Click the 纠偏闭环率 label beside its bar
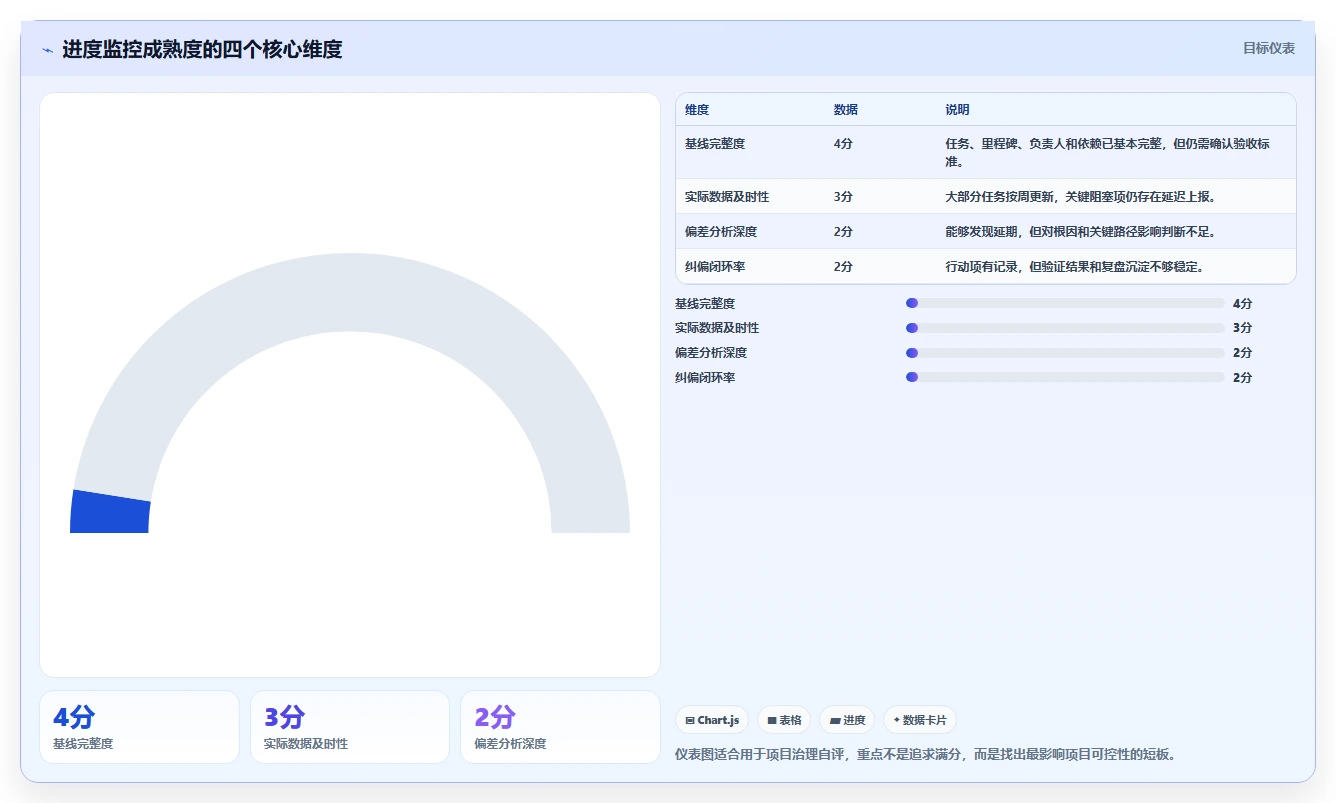Image resolution: width=1336 pixels, height=803 pixels. point(705,378)
